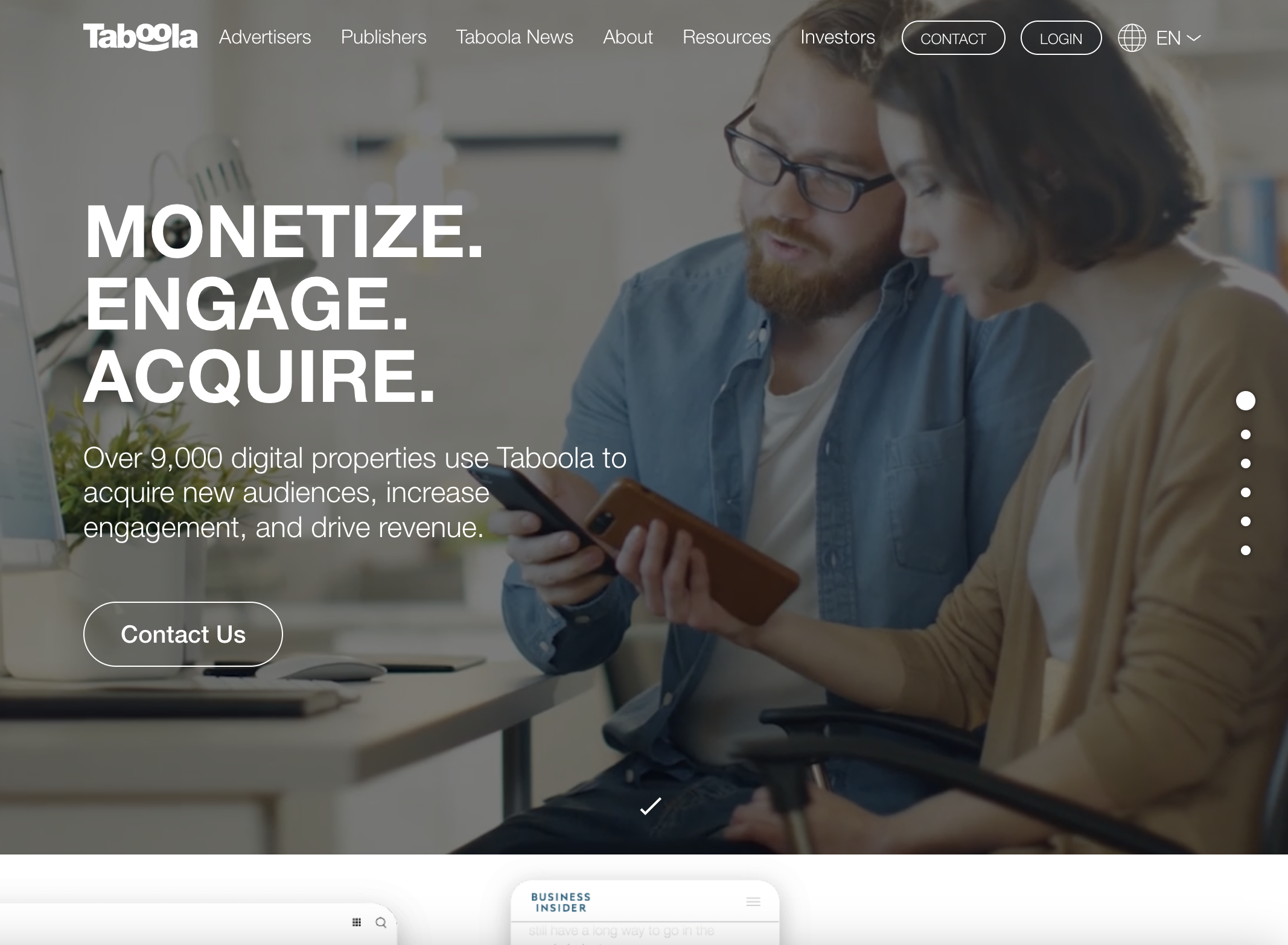Open the globe/language selector icon
The image size is (1288, 945).
point(1131,37)
